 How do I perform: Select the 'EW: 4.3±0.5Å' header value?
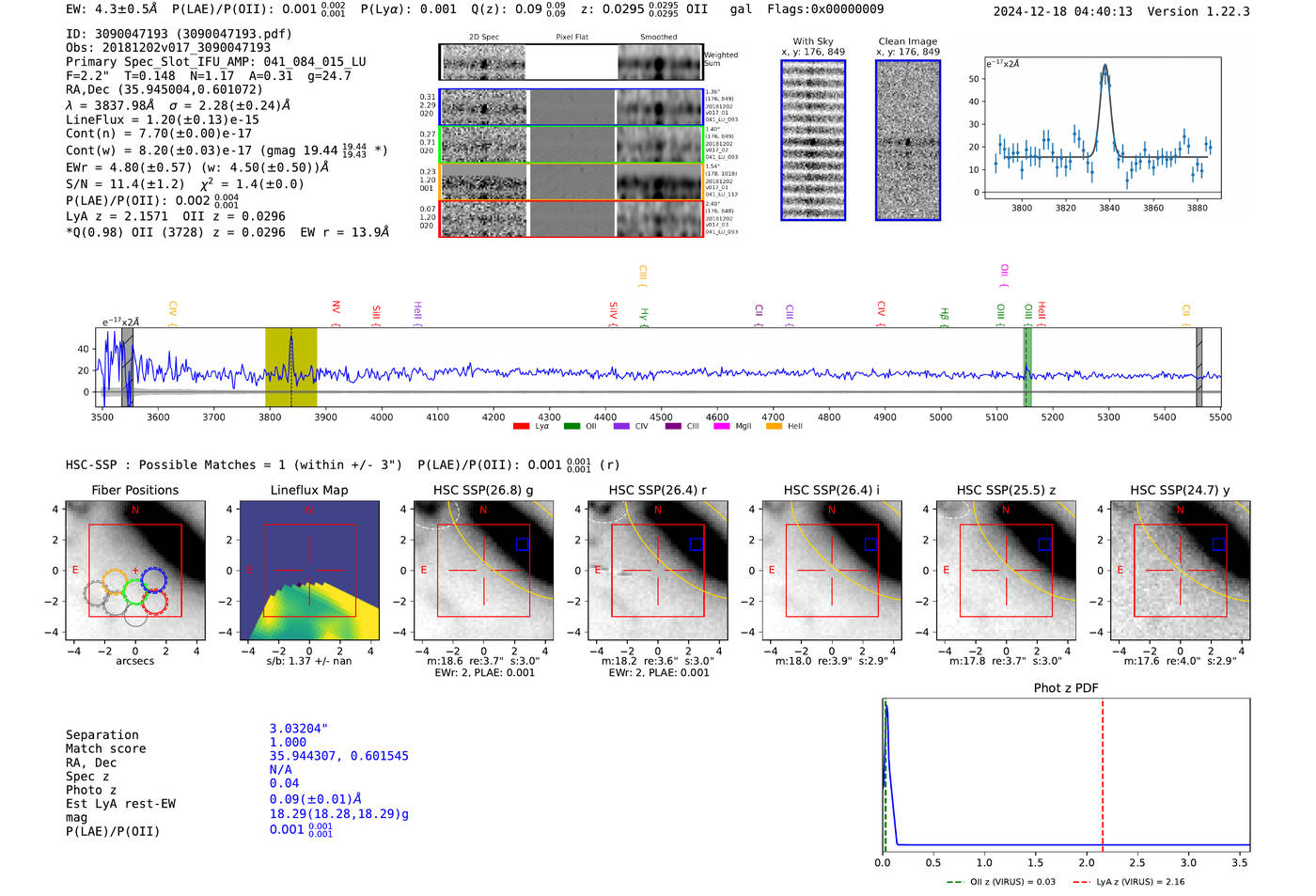pos(112,9)
